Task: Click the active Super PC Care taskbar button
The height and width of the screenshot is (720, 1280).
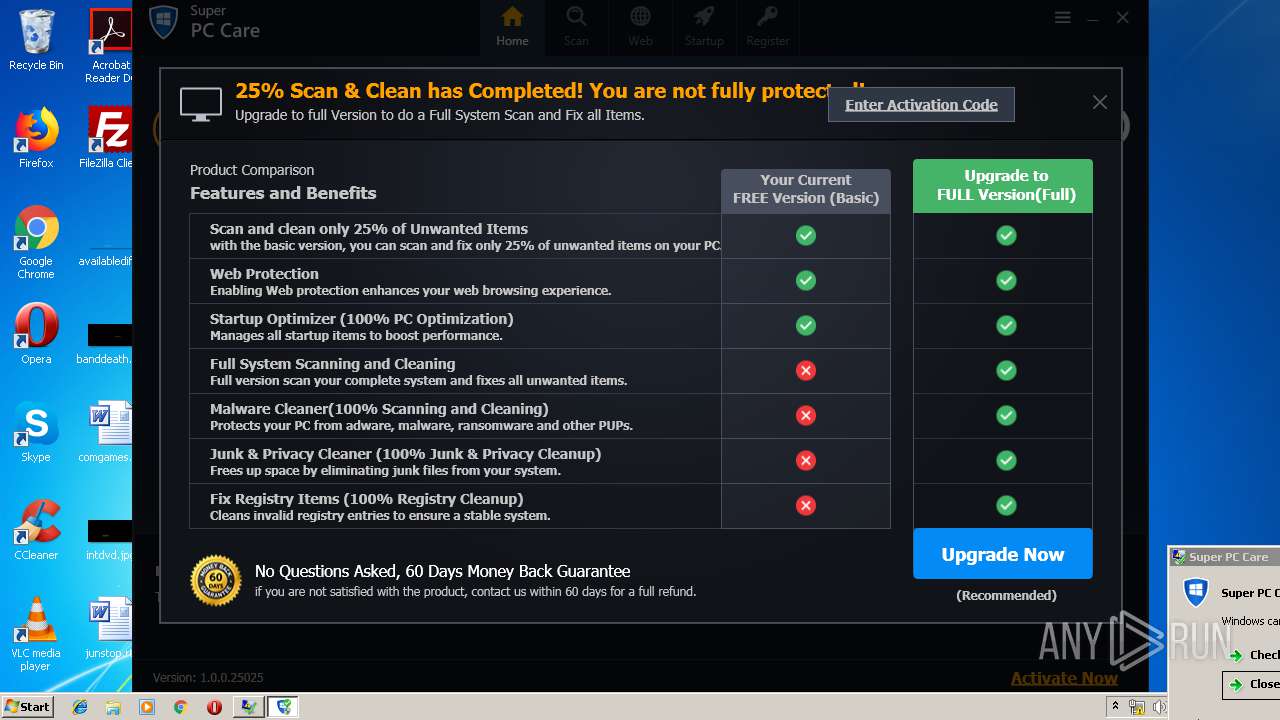Action: tap(285, 707)
